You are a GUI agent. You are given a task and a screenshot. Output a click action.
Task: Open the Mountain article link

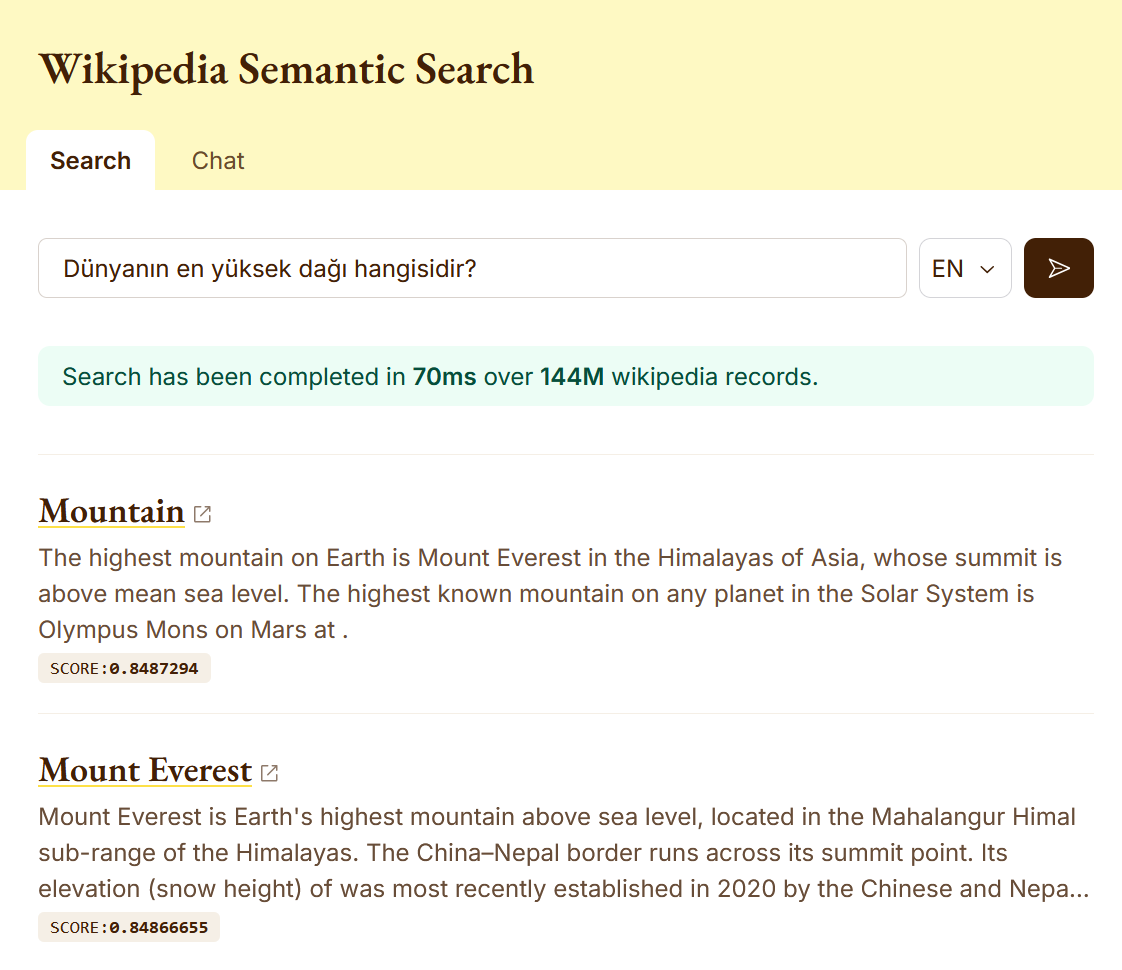111,511
